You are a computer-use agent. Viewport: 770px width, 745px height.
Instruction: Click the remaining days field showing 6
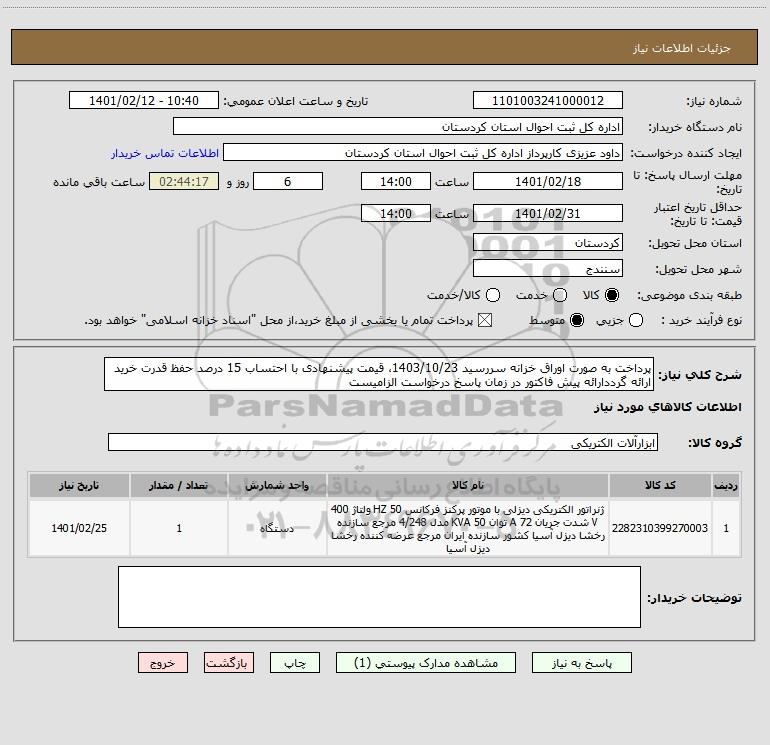(288, 181)
